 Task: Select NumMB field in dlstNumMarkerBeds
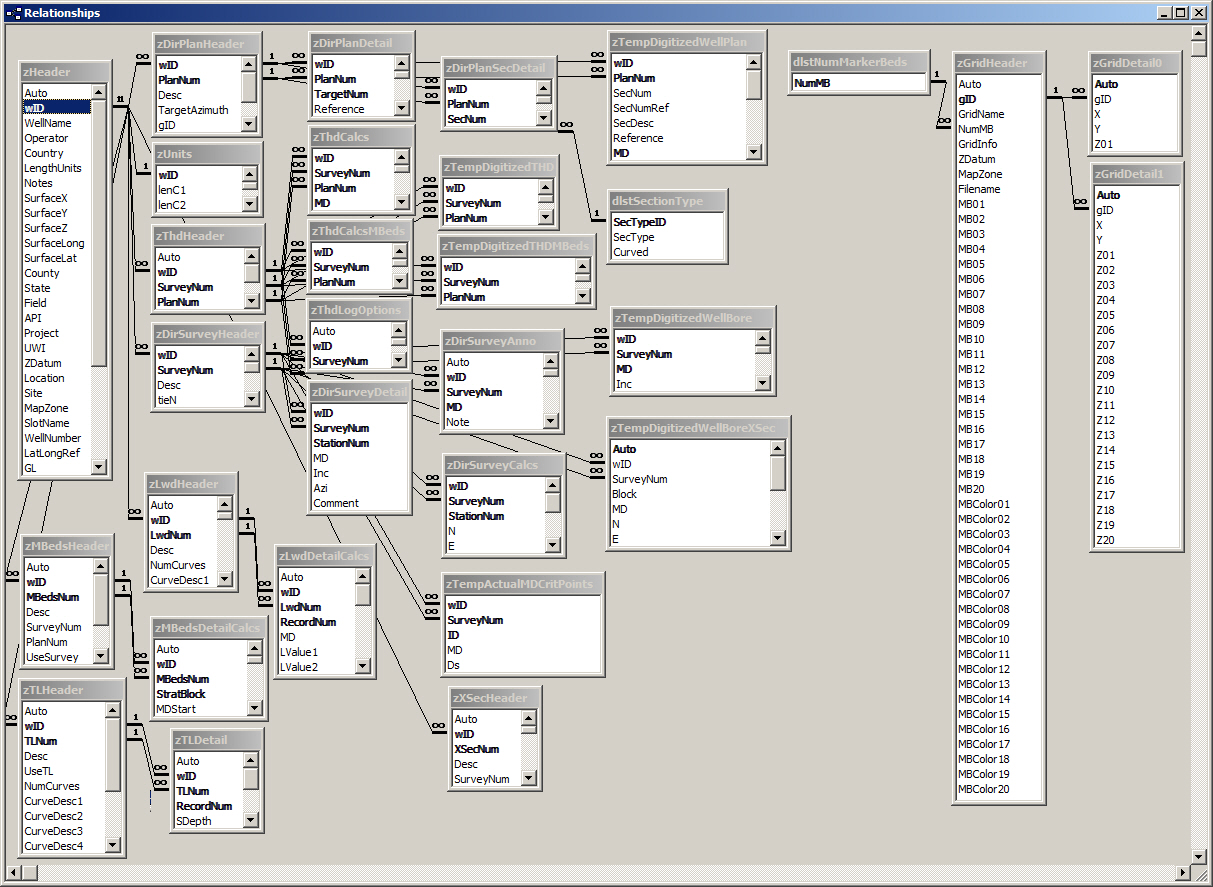point(858,84)
